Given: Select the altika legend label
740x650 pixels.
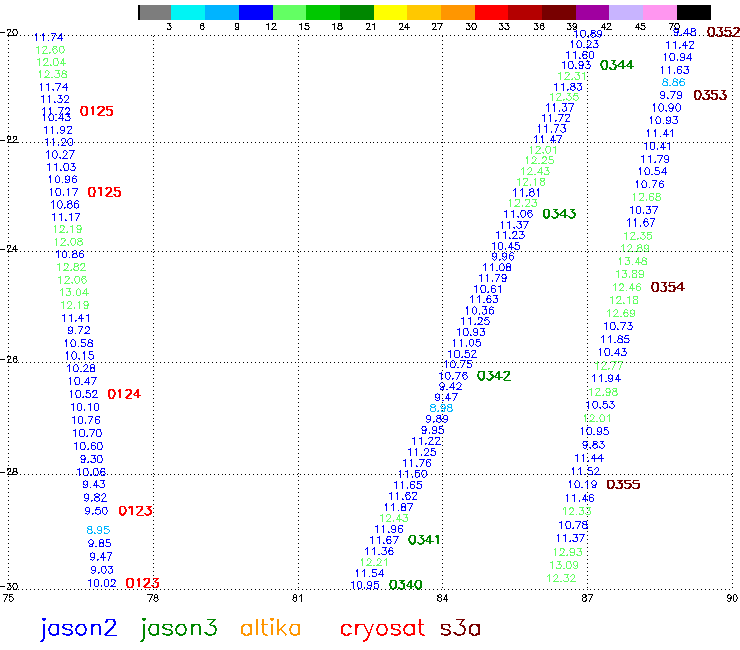Looking at the screenshot, I should [270, 628].
